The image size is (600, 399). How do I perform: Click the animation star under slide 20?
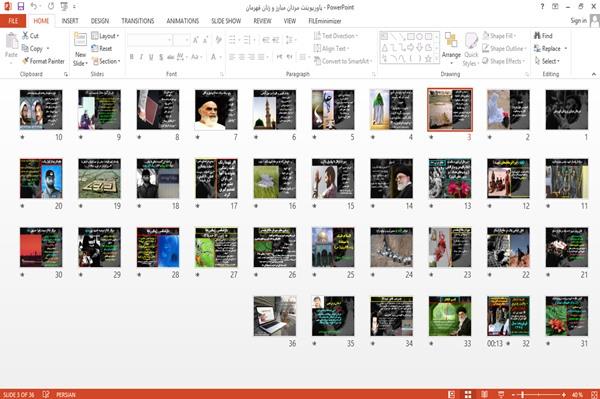(x=23, y=206)
